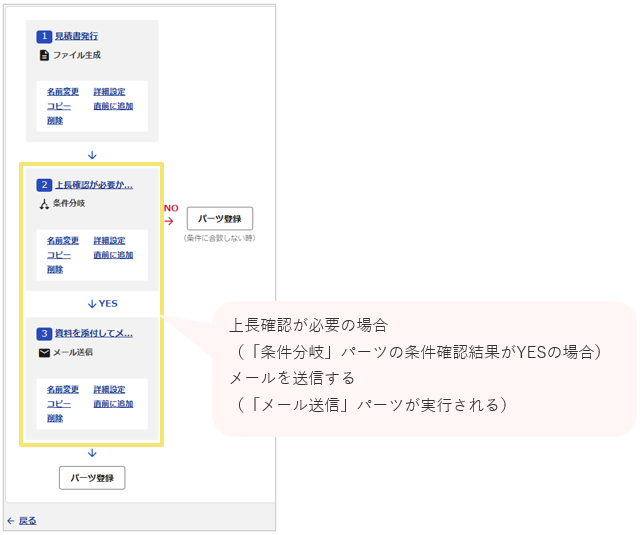Click the メール送信 label text
Screen dimensions: 640x535
(x=73, y=353)
